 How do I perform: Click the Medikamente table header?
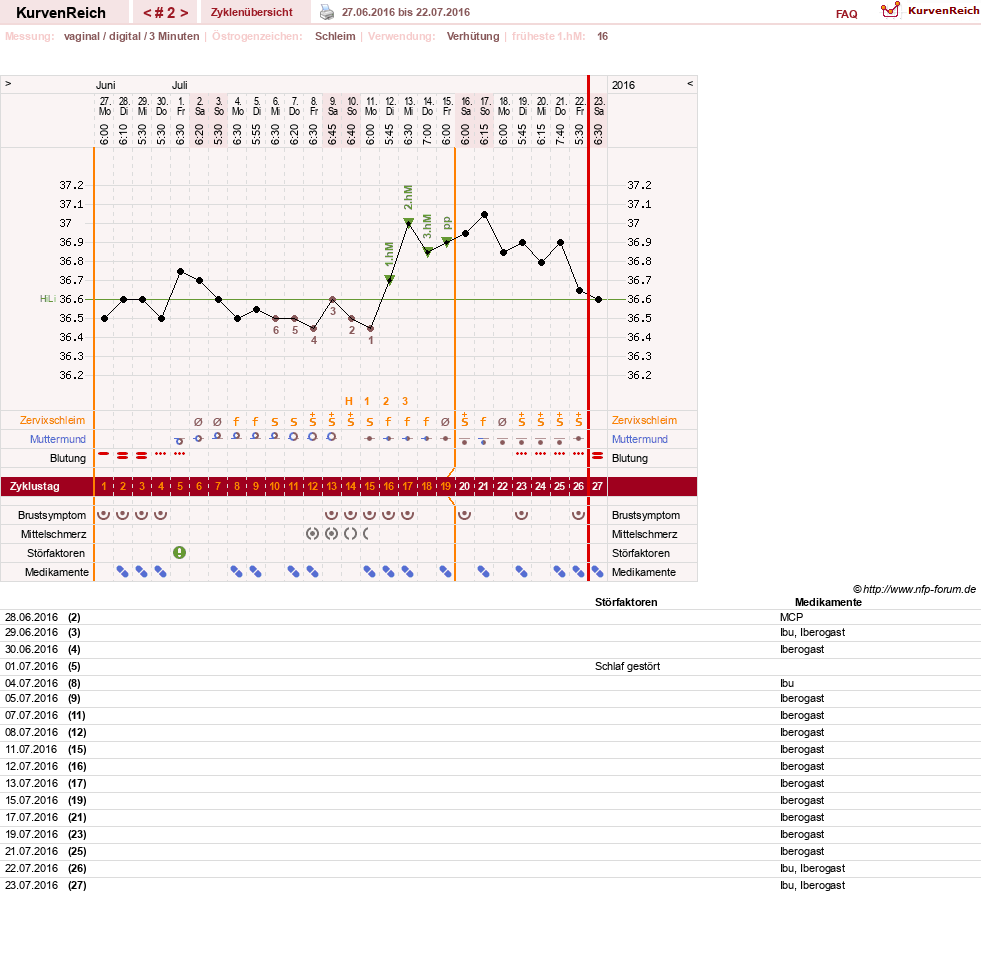click(828, 602)
